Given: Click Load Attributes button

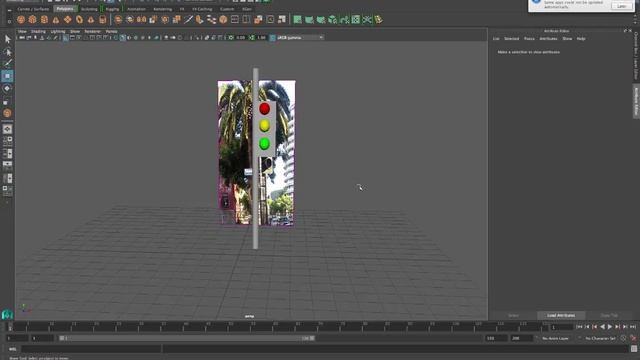Looking at the screenshot, I should click(561, 315).
